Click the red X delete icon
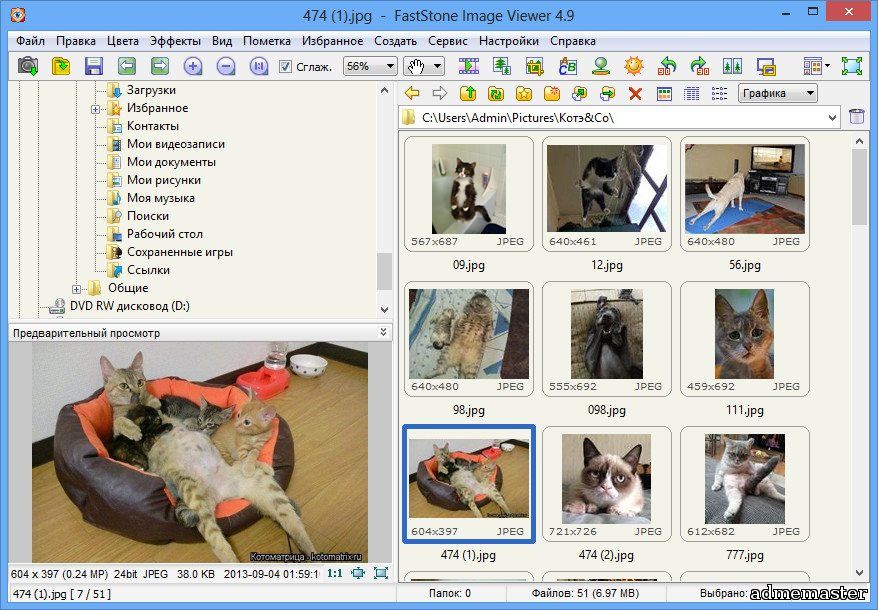This screenshot has height=610, width=878. click(635, 94)
